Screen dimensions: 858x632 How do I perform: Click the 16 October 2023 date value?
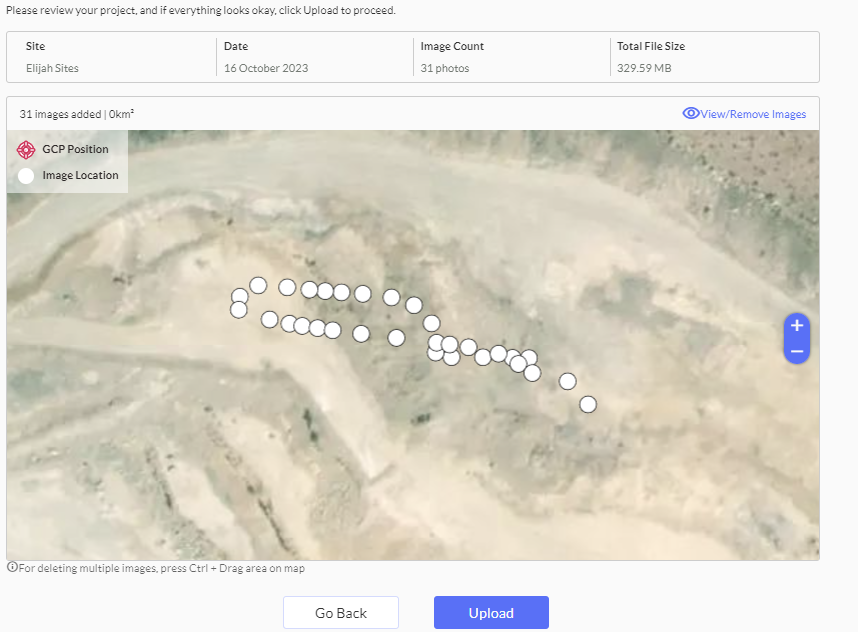[x=266, y=68]
